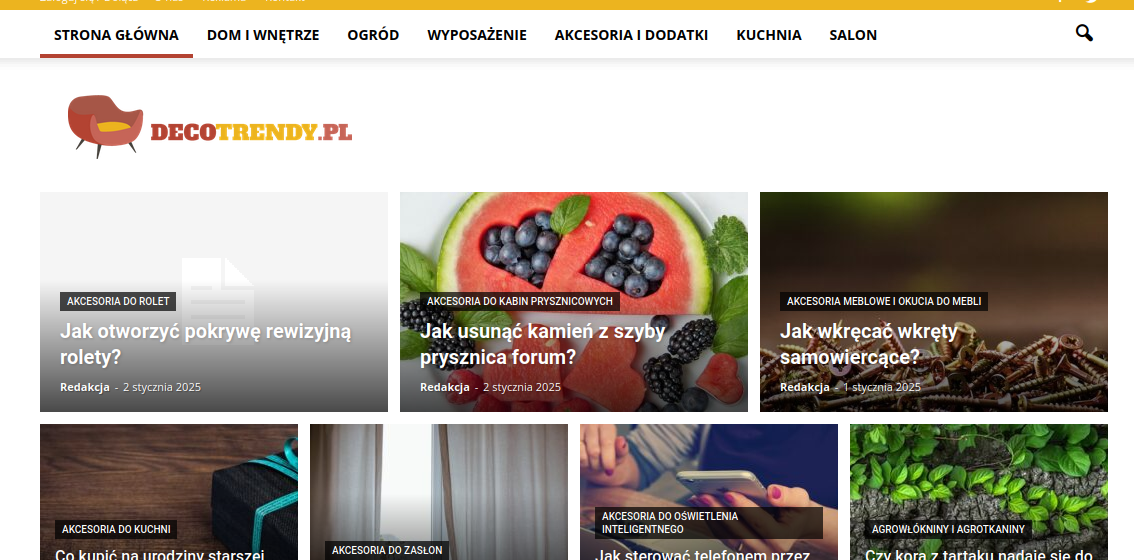Open article about pokrywę rewizyjną rolety
1134x560 pixels.
[205, 344]
